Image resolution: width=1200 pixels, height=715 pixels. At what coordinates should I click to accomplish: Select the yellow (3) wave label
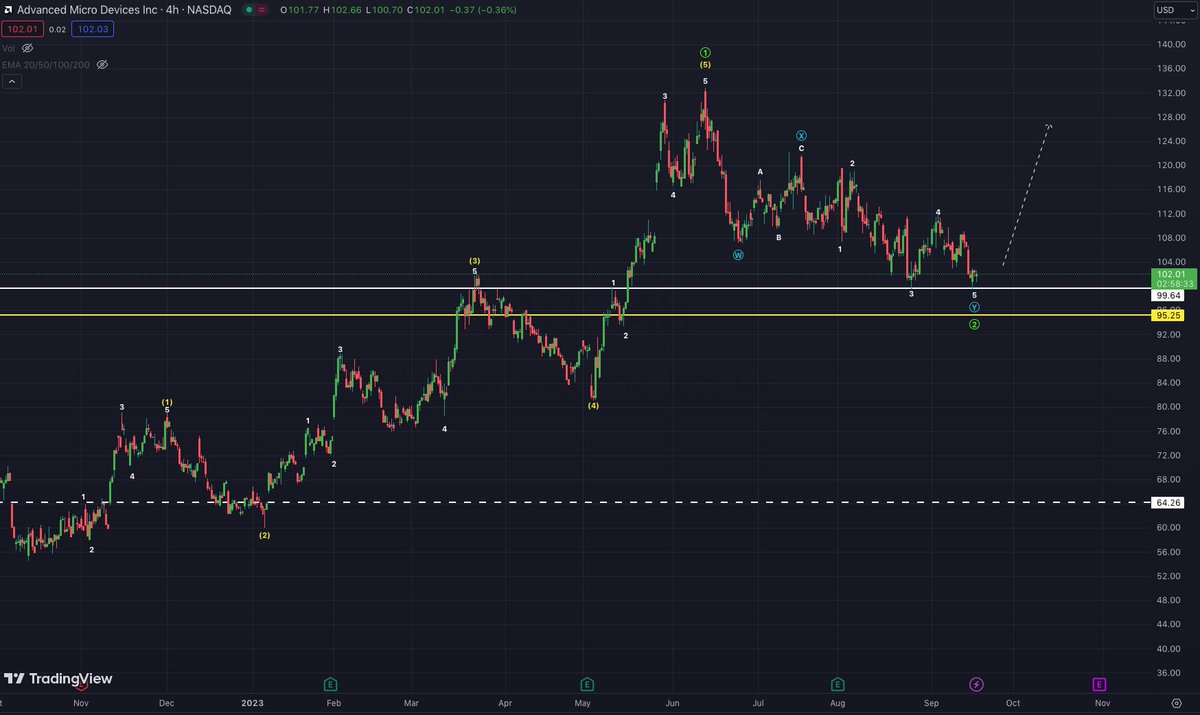click(475, 261)
